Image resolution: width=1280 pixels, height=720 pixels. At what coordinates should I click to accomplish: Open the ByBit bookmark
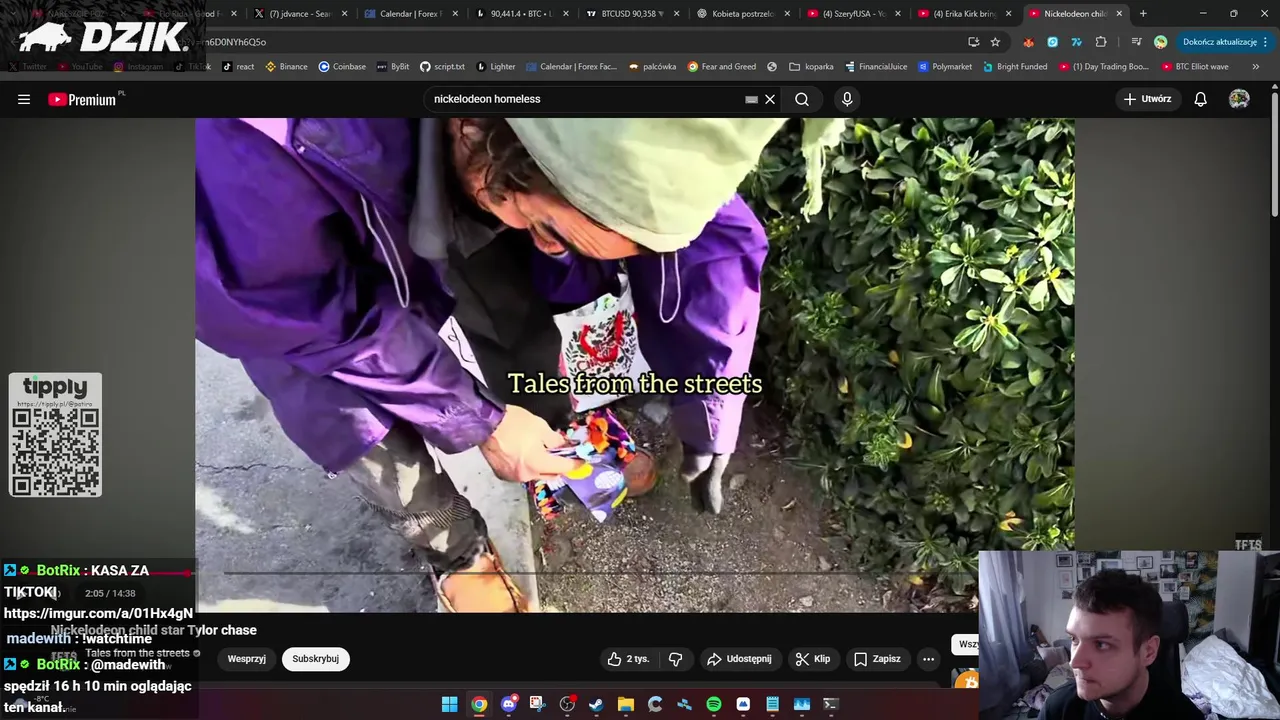[x=393, y=67]
